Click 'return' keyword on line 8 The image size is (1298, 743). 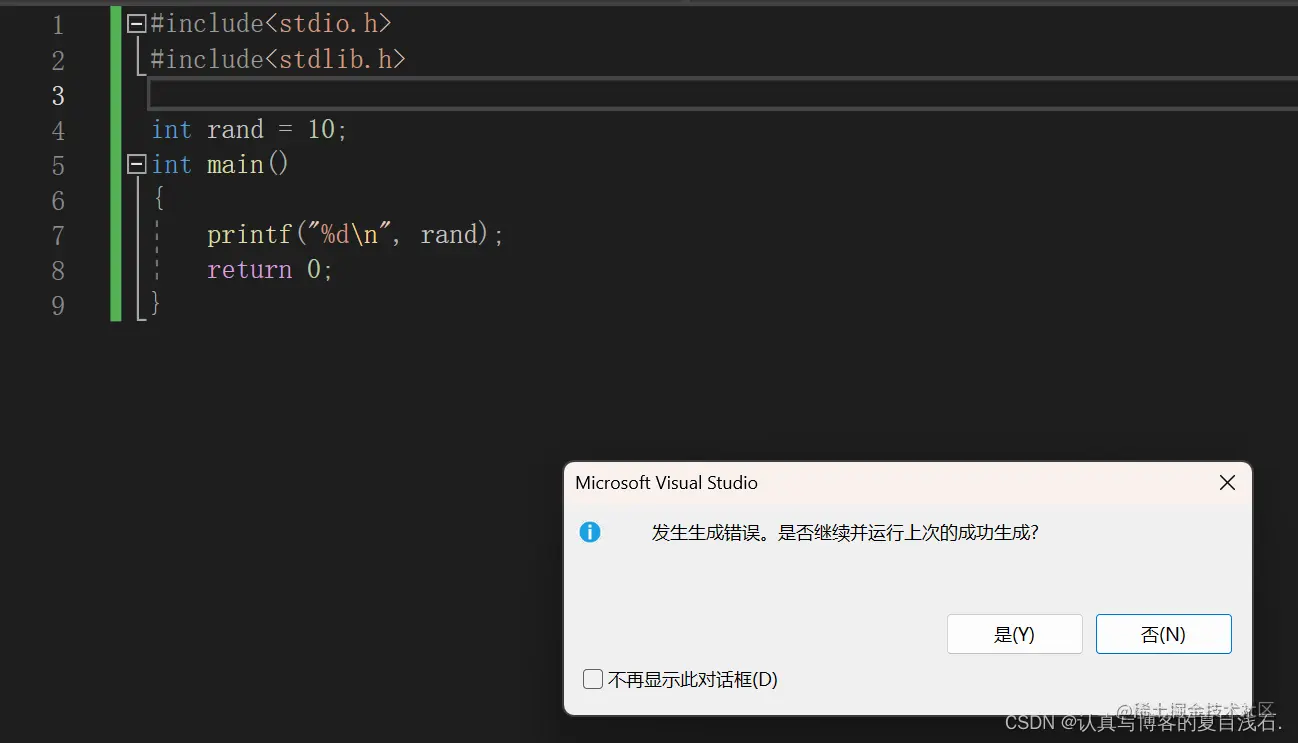(x=250, y=270)
